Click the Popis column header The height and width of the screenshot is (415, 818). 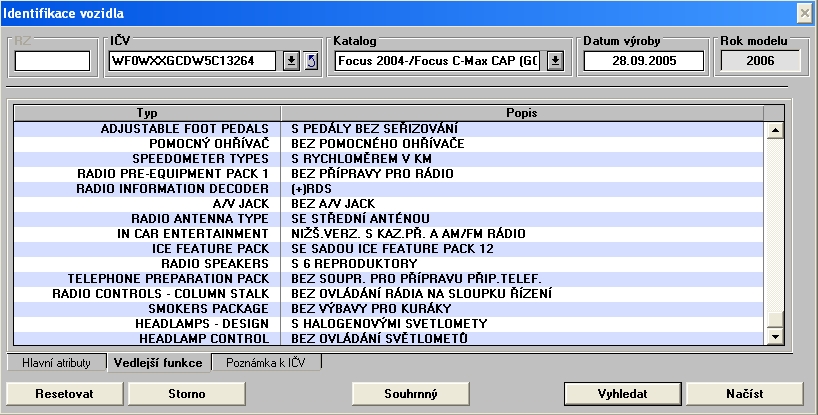(522, 113)
